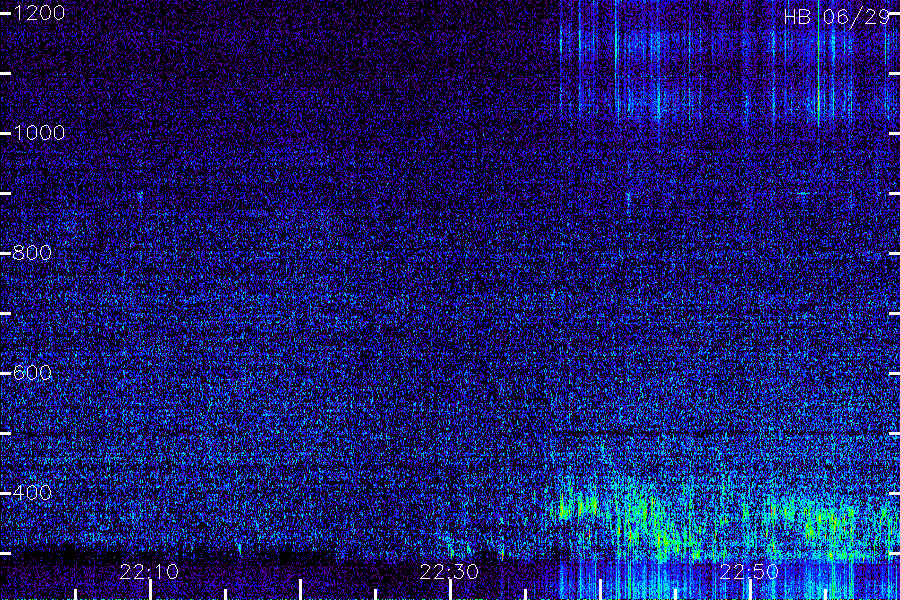Select the 22:50 time label

click(x=749, y=572)
